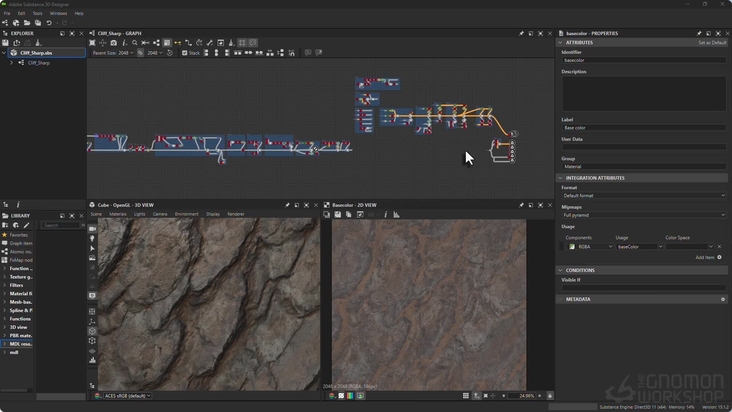This screenshot has width=732, height=412.
Task: Click the Set as Default button
Action: [x=712, y=42]
